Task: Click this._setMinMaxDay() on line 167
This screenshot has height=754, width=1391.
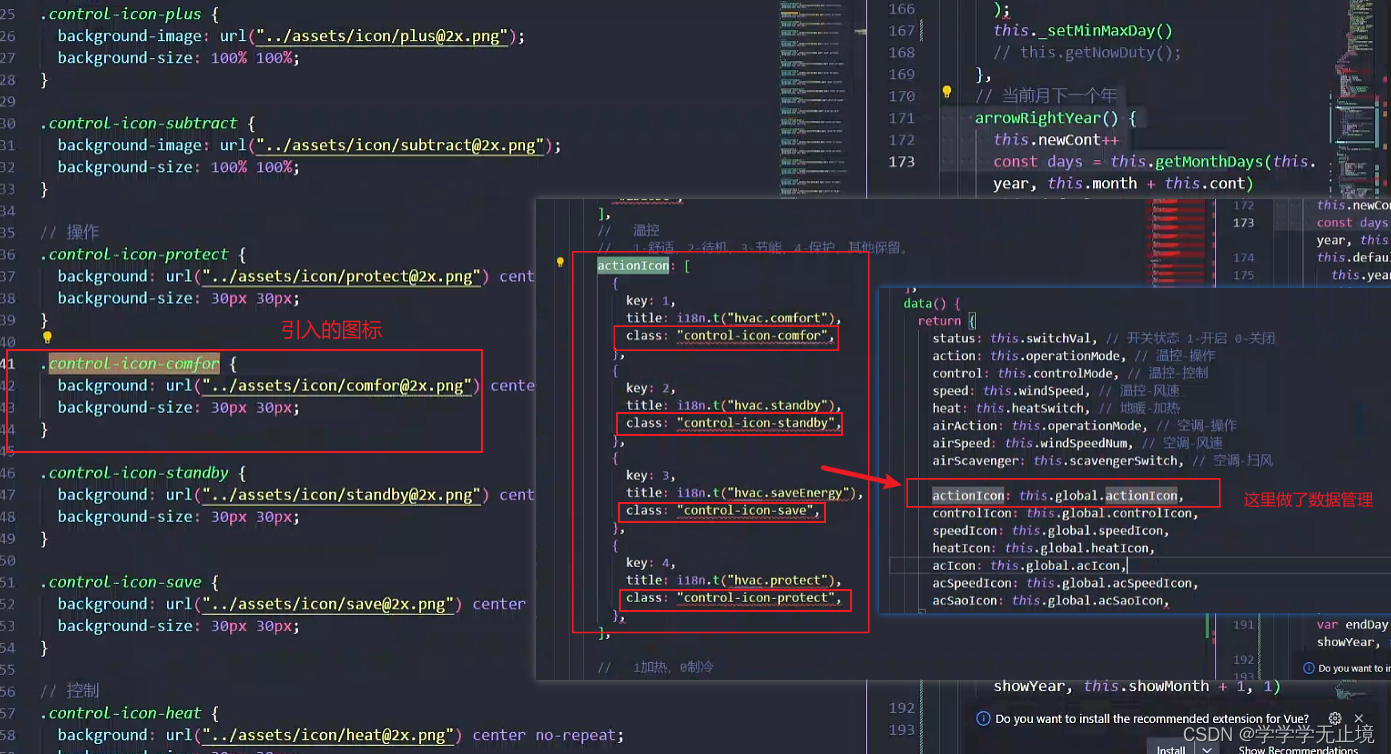Action: 1083,30
